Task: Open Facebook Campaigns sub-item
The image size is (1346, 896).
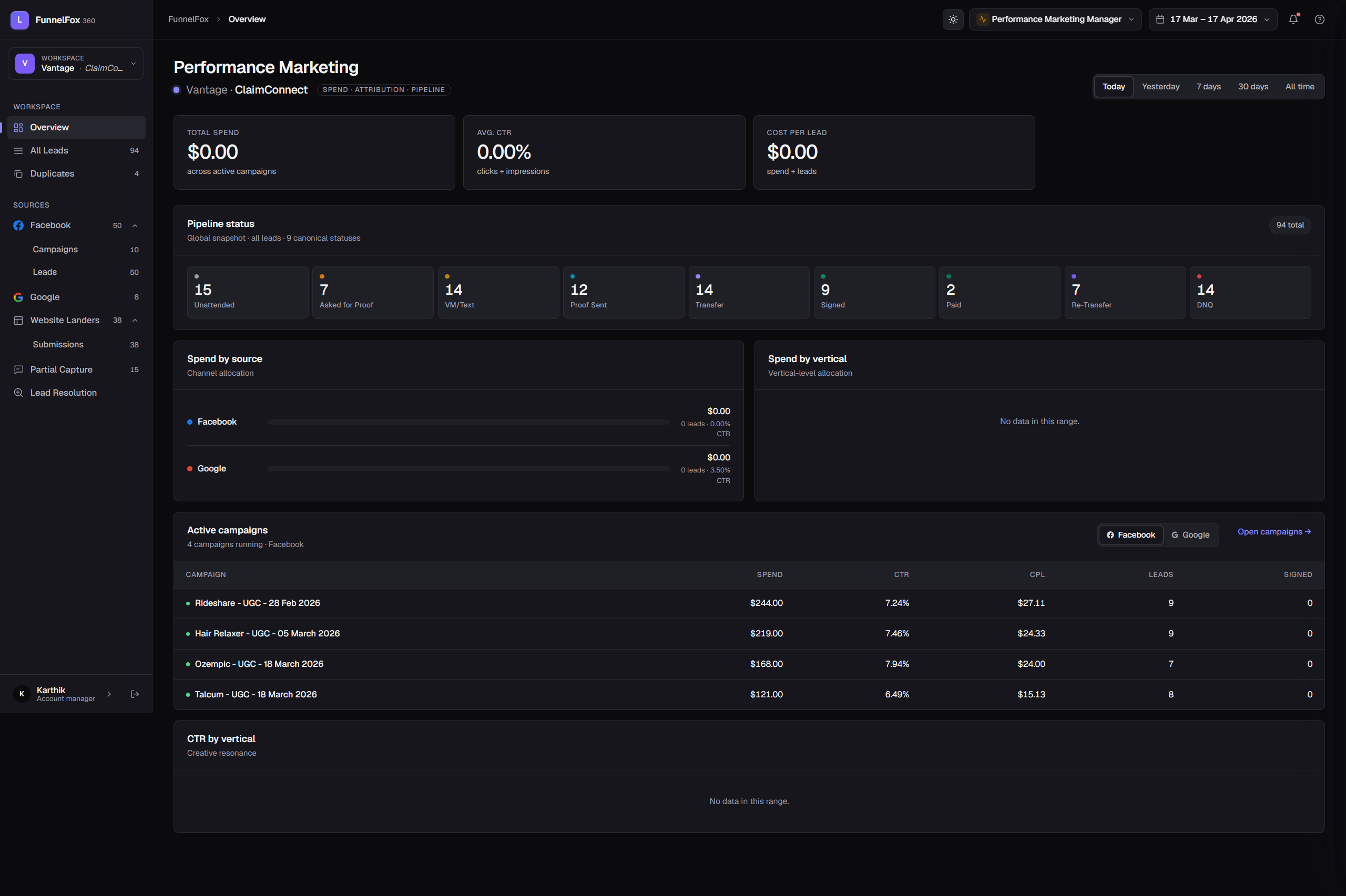Action: 85,250
